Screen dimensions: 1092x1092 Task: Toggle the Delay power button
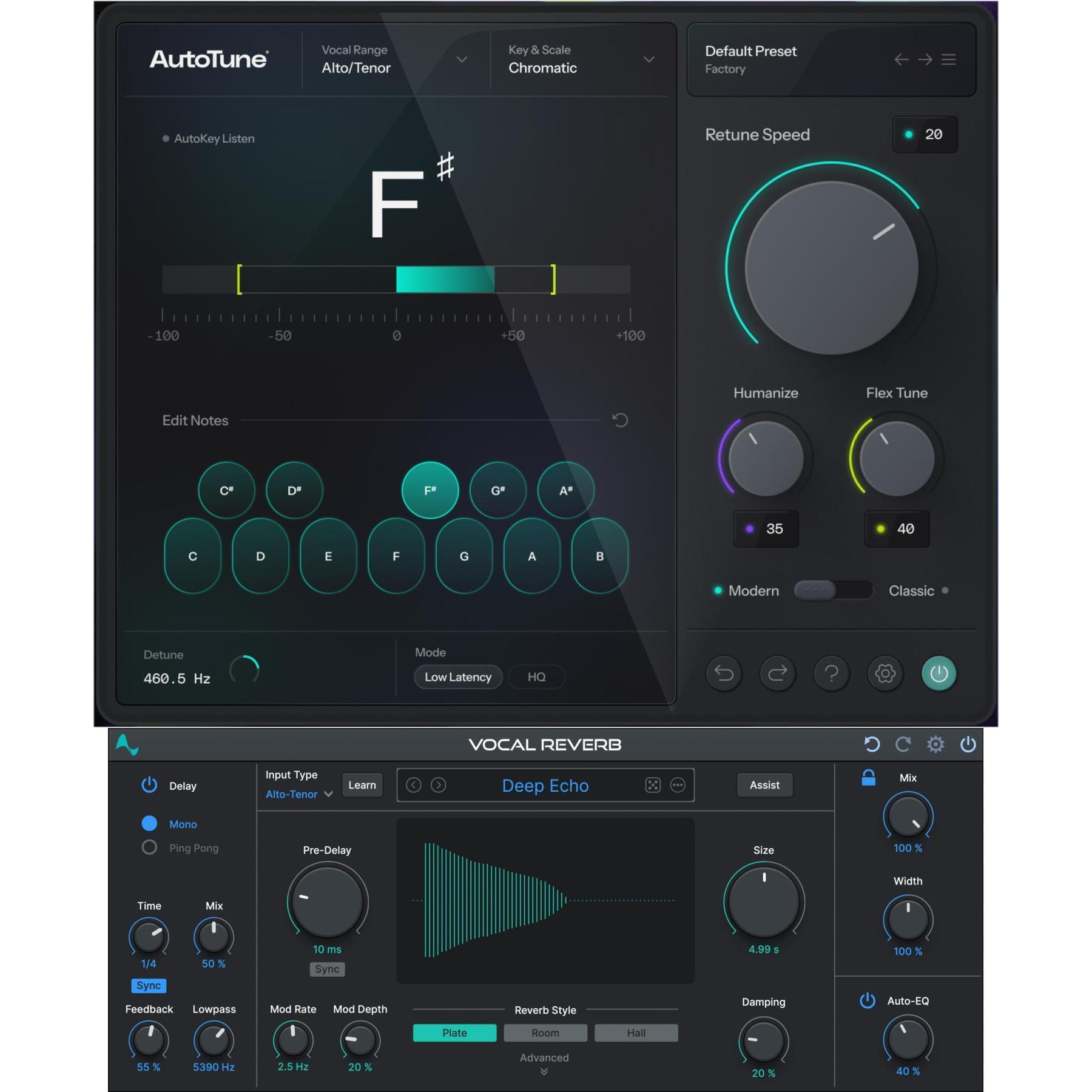(x=149, y=785)
